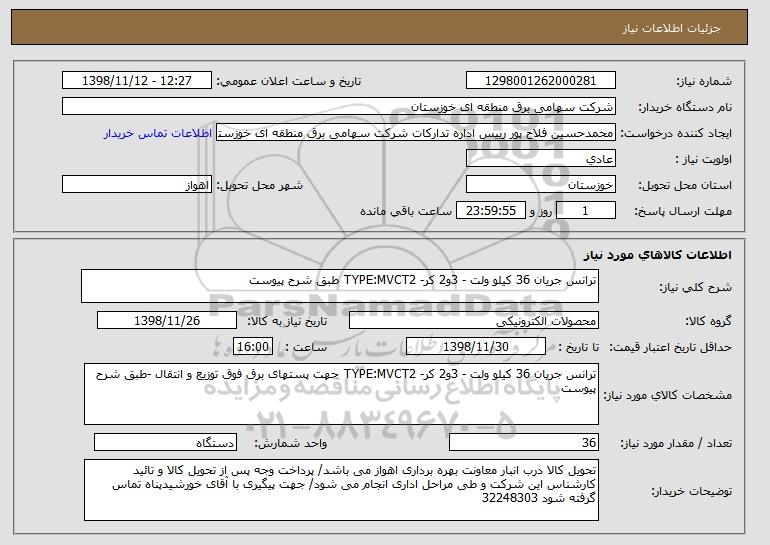Viewport: 770px width, 545px height.
Task: Click the واحد شمارش label
Action: point(291,443)
